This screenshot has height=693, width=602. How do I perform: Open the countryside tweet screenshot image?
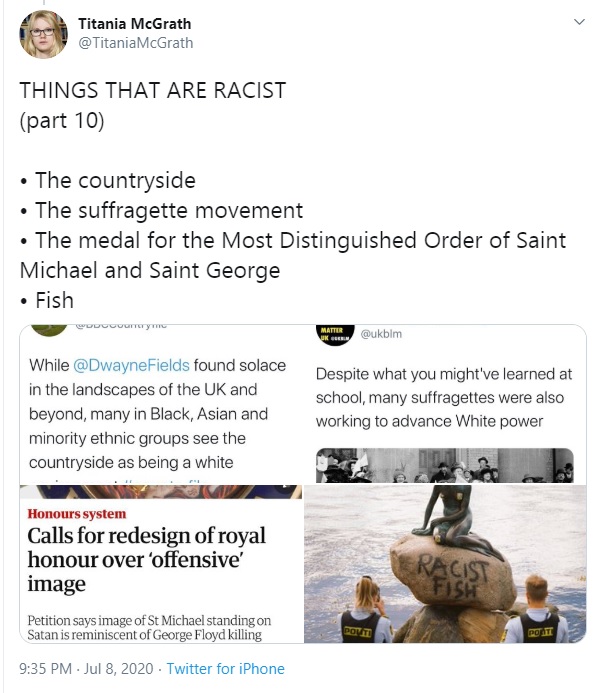pyautogui.click(x=161, y=404)
